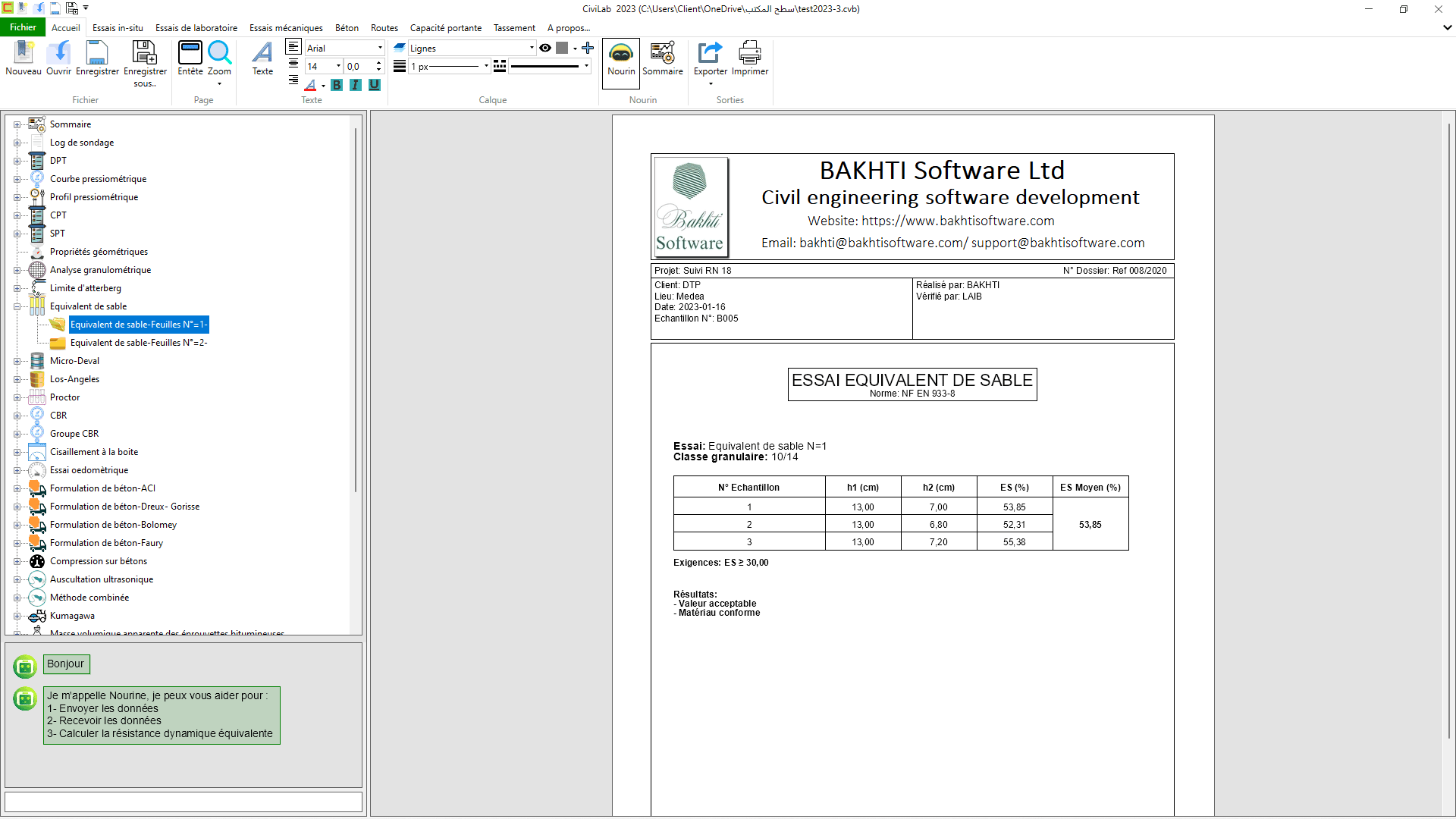The height and width of the screenshot is (819, 1456).
Task: Toggle italic text formatting
Action: pyautogui.click(x=356, y=85)
